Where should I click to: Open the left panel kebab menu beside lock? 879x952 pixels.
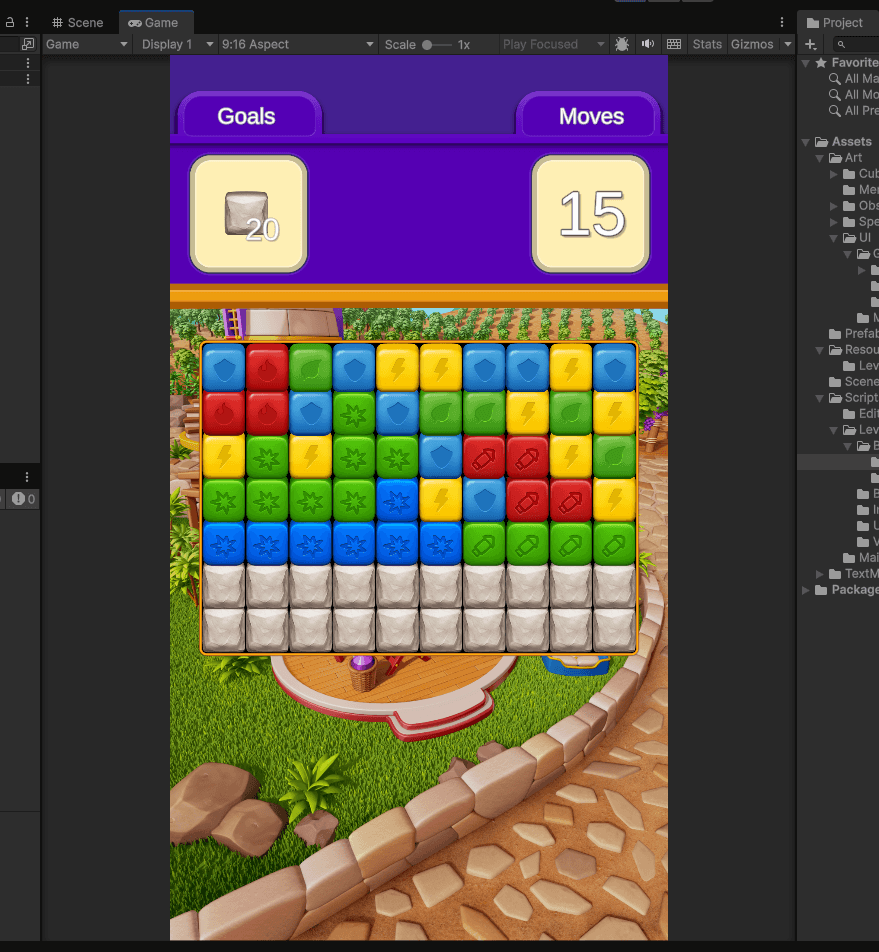pos(27,22)
